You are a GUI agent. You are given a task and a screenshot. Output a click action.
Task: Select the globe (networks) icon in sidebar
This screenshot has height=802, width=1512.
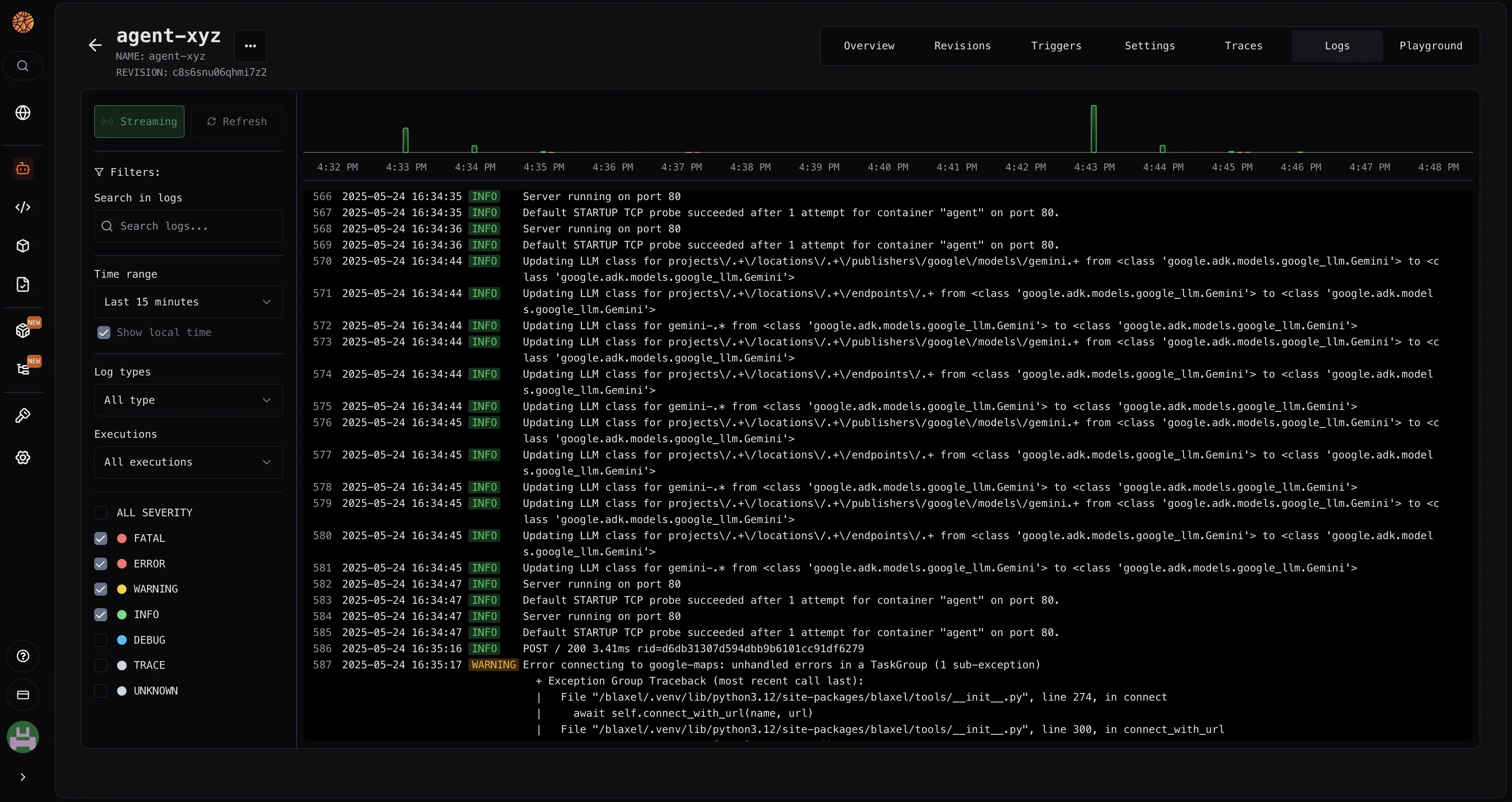point(23,113)
